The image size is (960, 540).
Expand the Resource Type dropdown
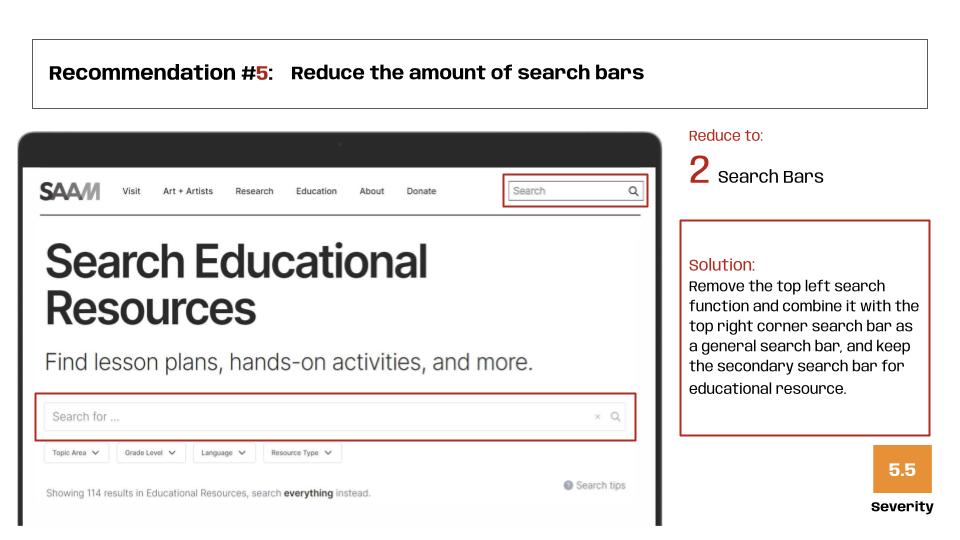(x=302, y=452)
